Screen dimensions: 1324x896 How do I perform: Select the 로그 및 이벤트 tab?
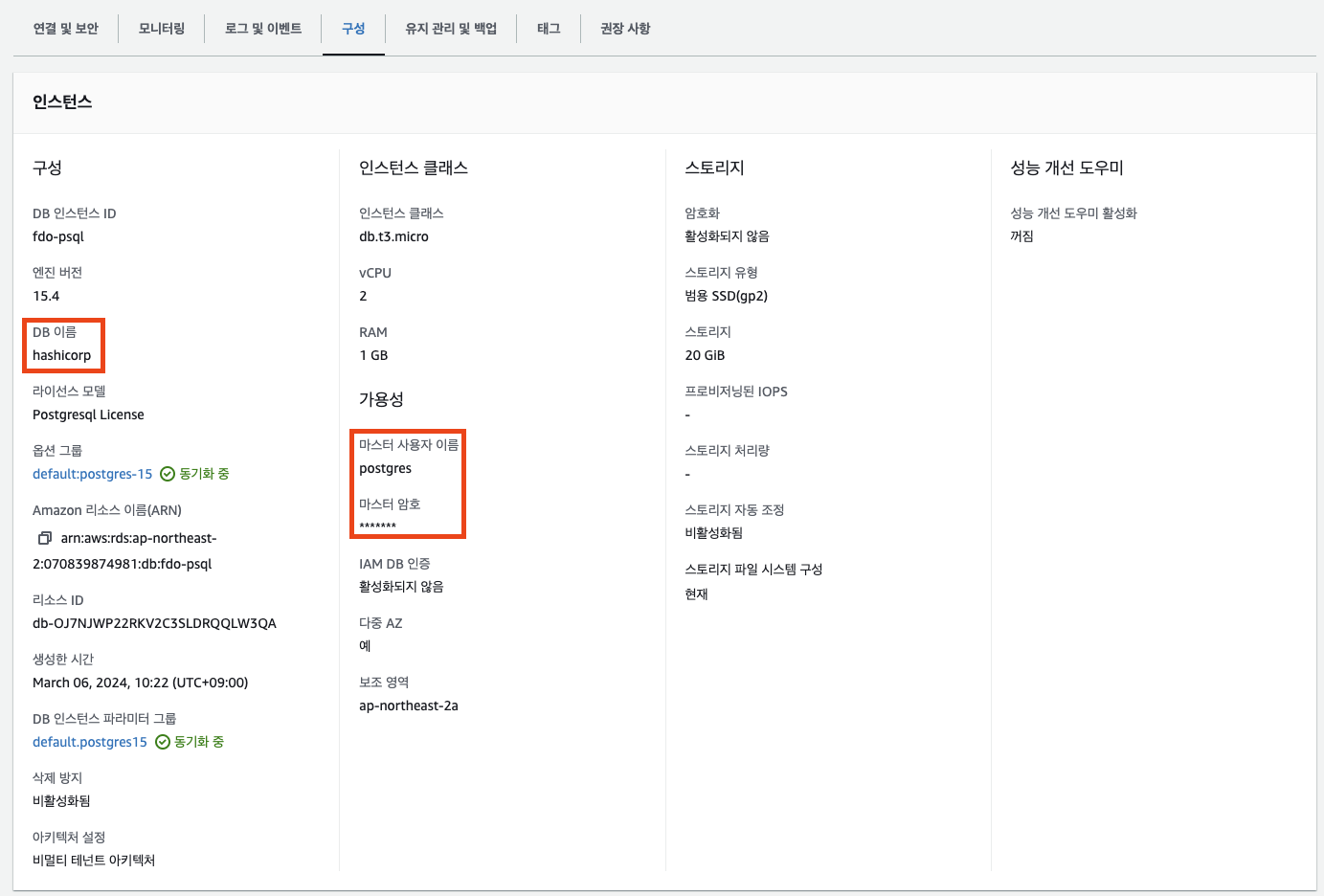pyautogui.click(x=261, y=28)
